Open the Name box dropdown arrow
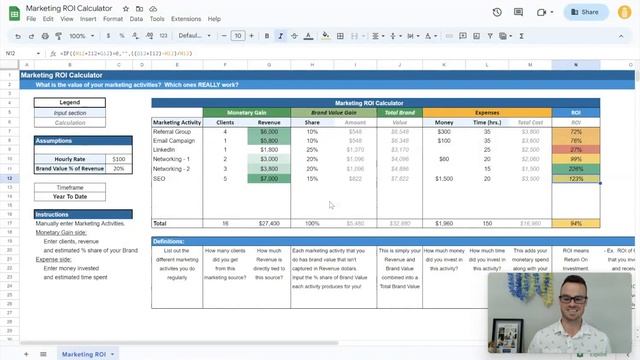640x360 pixels. click(38, 53)
